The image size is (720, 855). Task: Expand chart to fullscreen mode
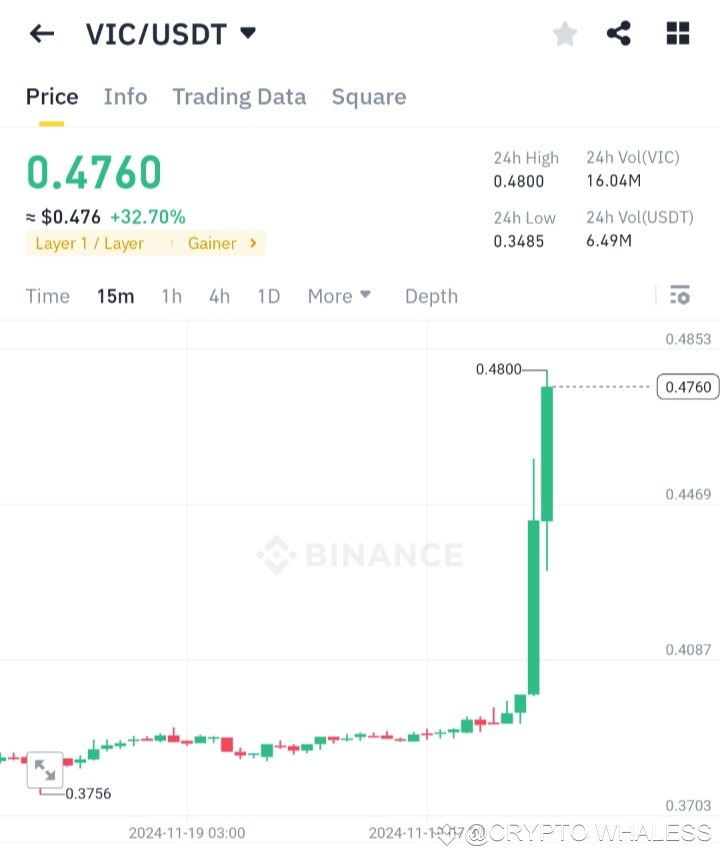[44, 769]
